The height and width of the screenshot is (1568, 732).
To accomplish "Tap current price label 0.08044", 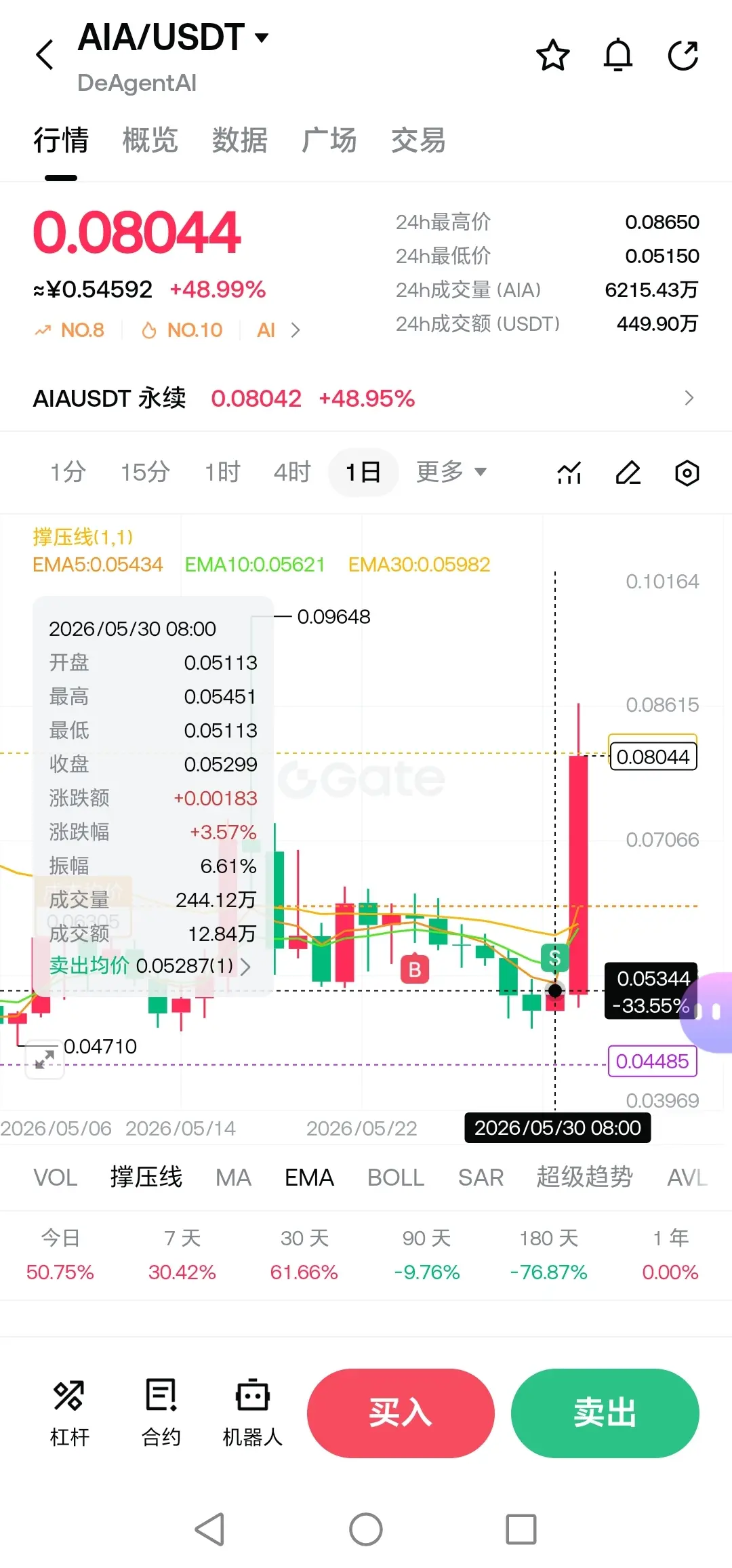I will (x=653, y=757).
